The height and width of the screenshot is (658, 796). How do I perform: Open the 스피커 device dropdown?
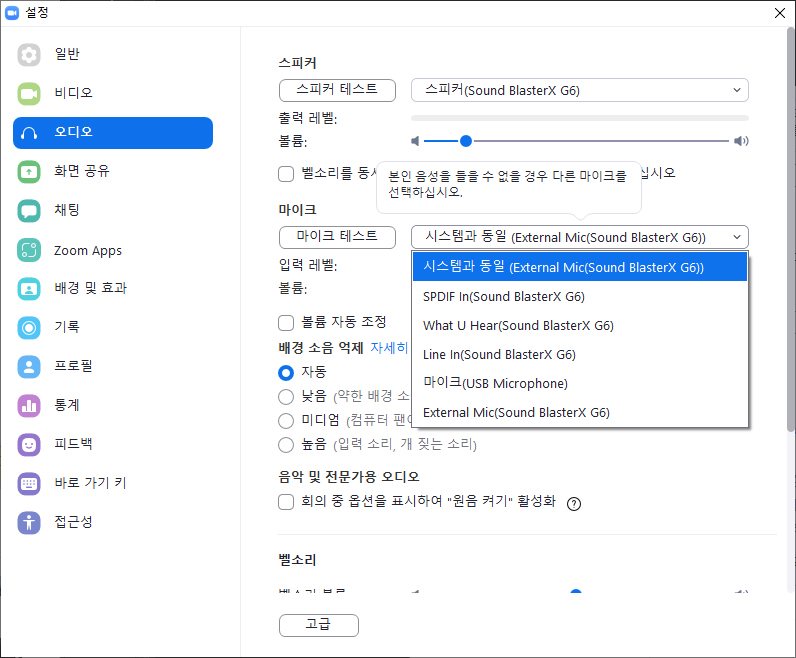pyautogui.click(x=580, y=90)
